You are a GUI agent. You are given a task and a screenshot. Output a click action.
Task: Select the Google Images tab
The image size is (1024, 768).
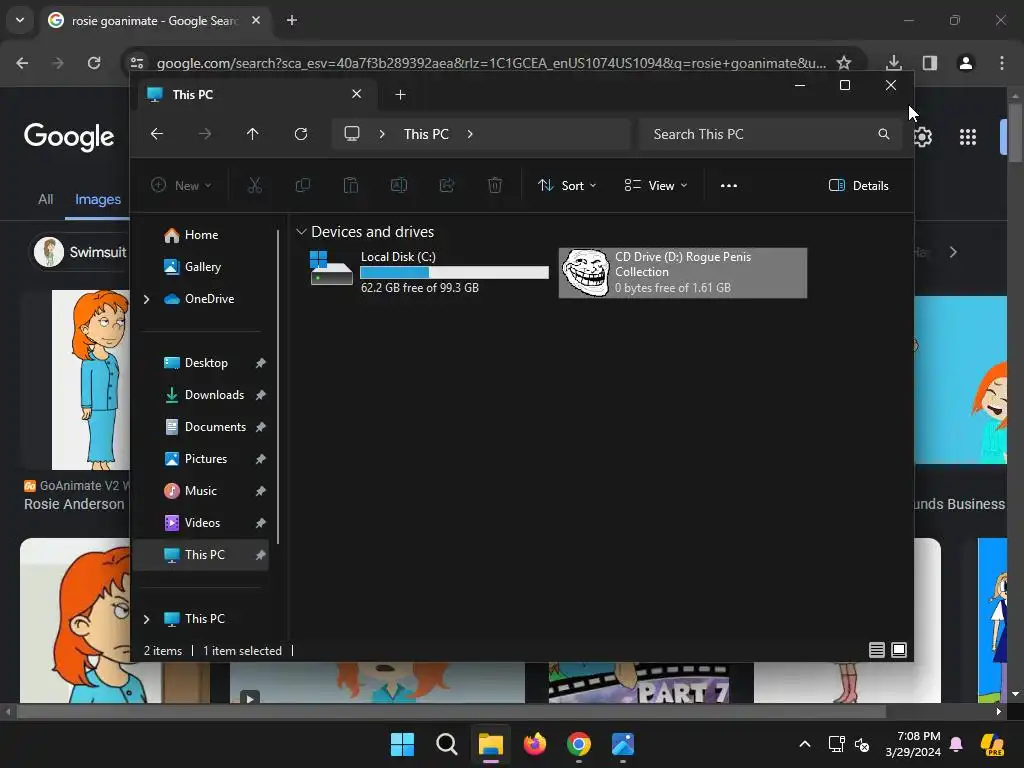[98, 199]
